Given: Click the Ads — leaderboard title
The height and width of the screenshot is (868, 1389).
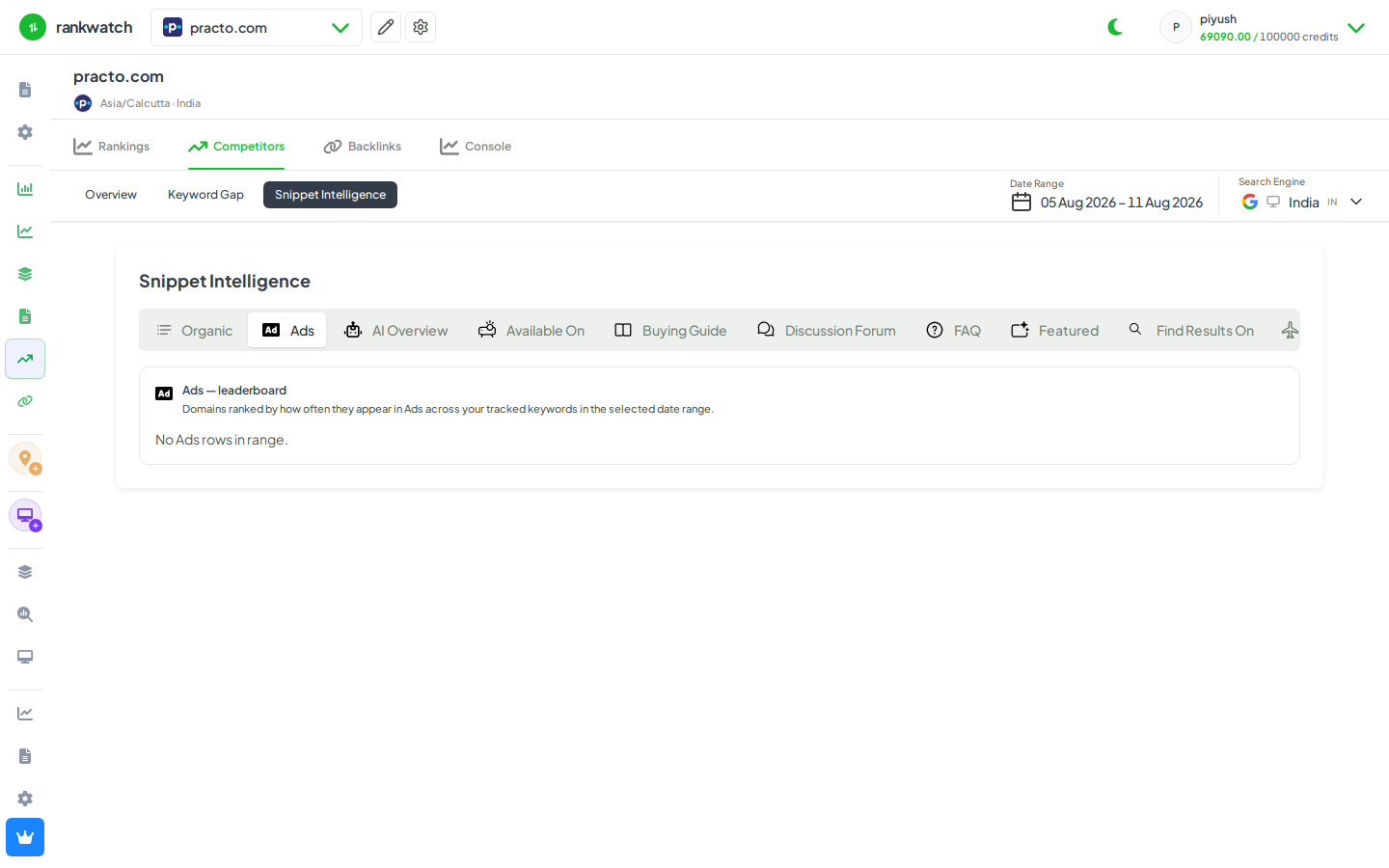Looking at the screenshot, I should 234,391.
